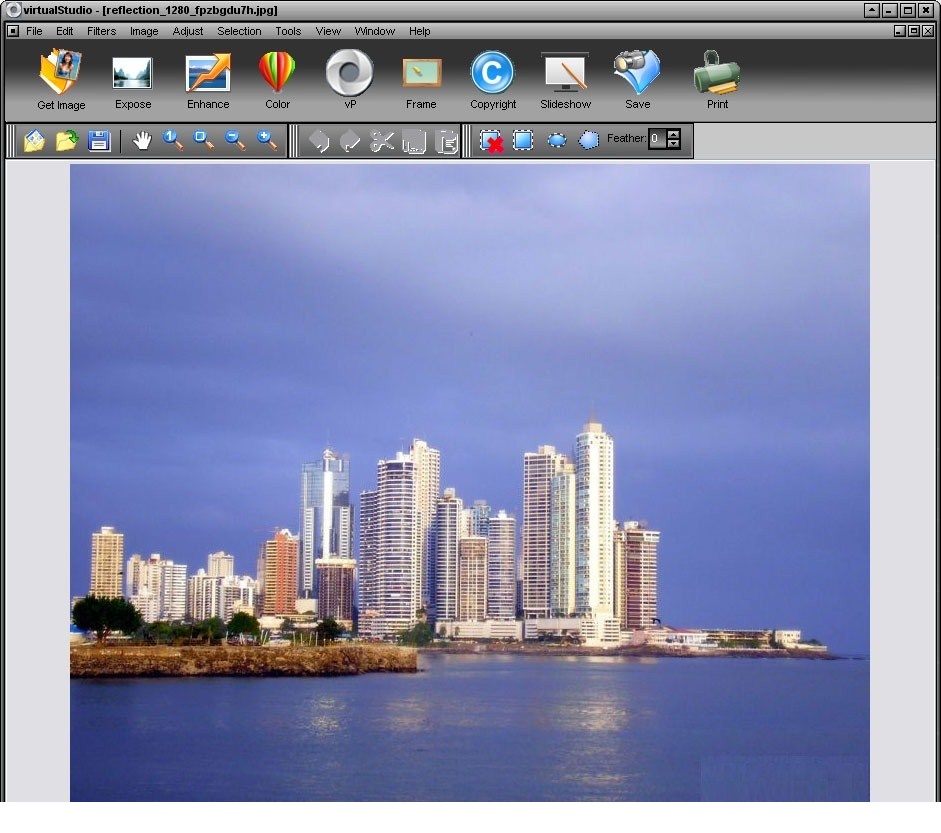Open the Filters menu
Image resolution: width=941 pixels, height=833 pixels.
pos(101,31)
